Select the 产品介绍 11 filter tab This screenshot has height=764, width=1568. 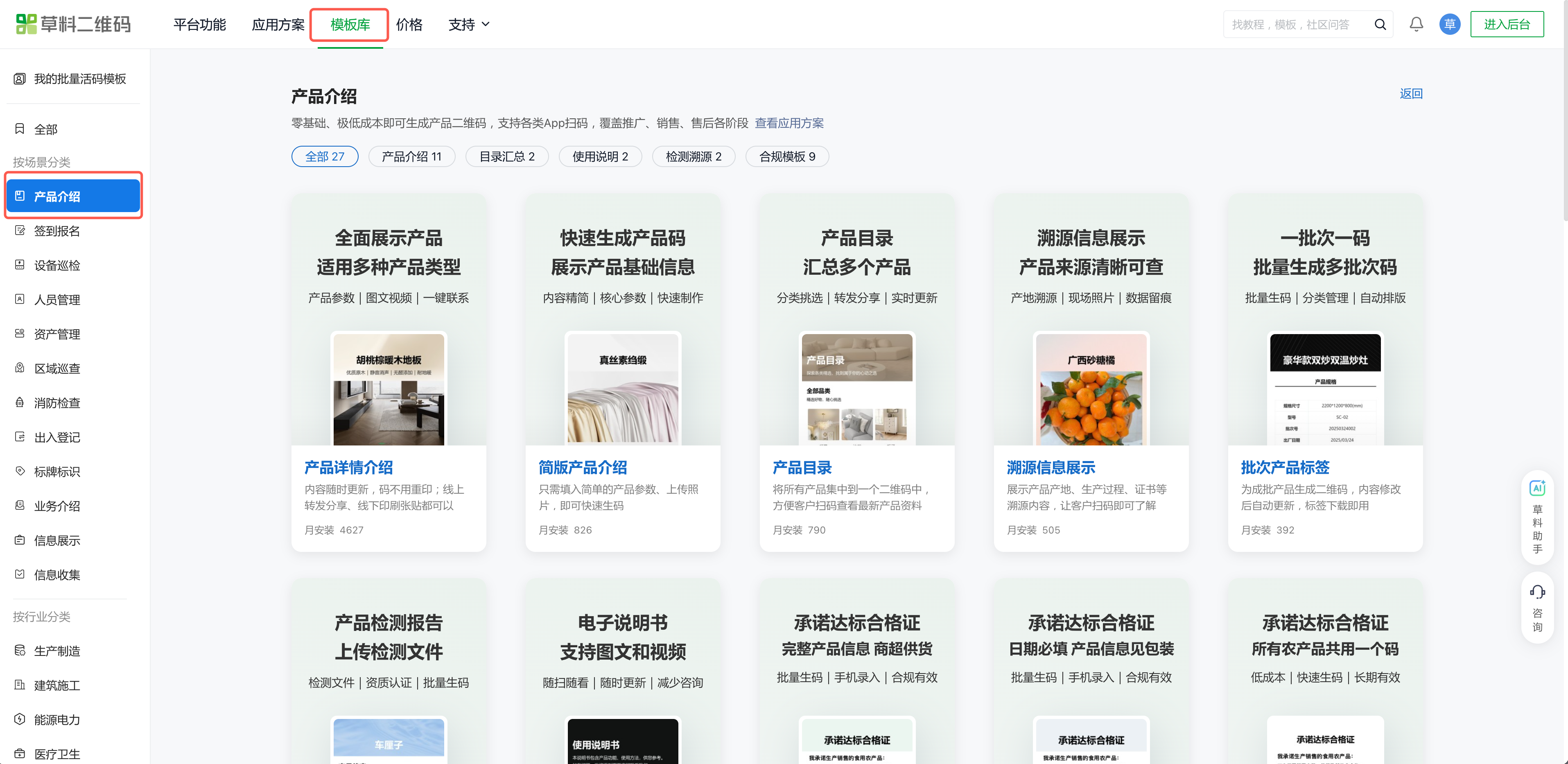tap(411, 156)
